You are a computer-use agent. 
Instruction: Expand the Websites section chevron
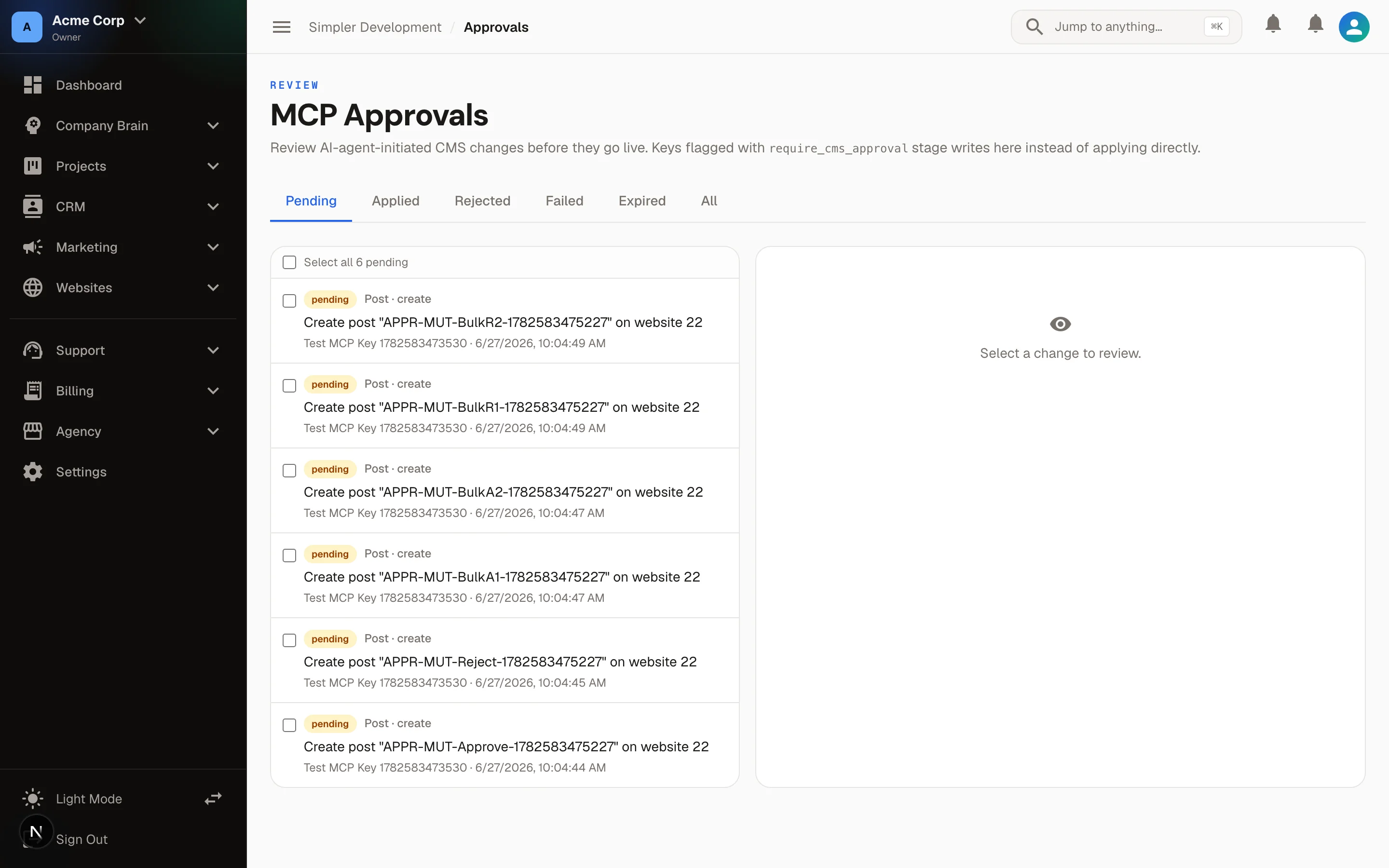[x=213, y=287]
